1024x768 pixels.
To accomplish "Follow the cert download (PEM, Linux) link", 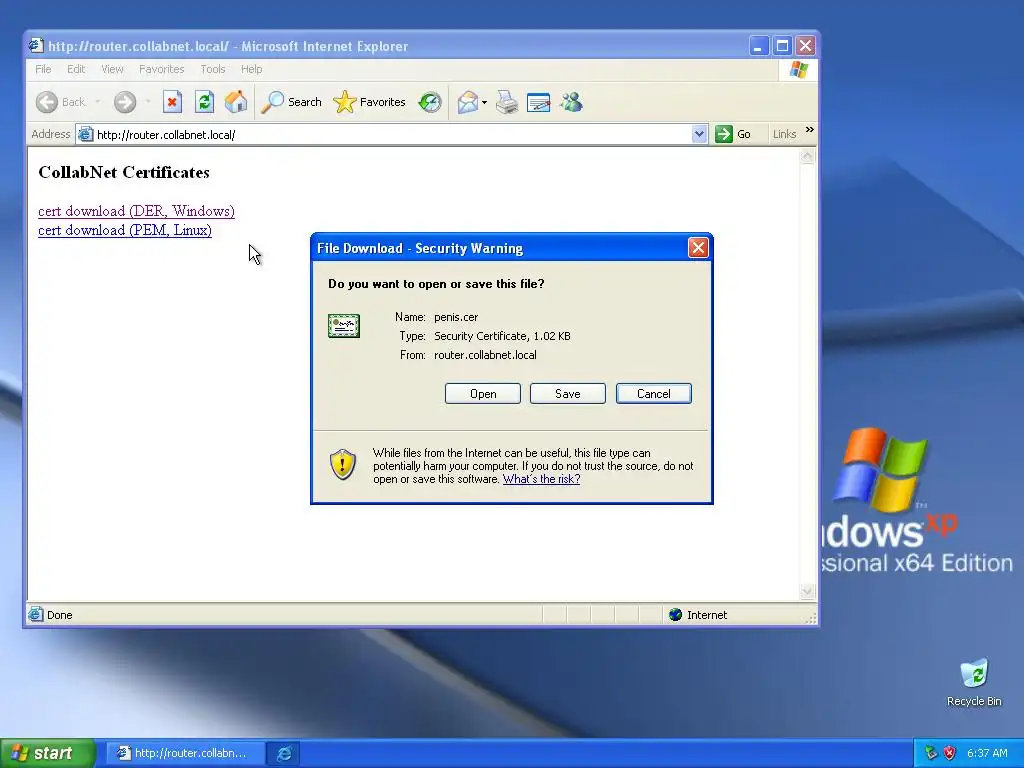I will pos(125,230).
